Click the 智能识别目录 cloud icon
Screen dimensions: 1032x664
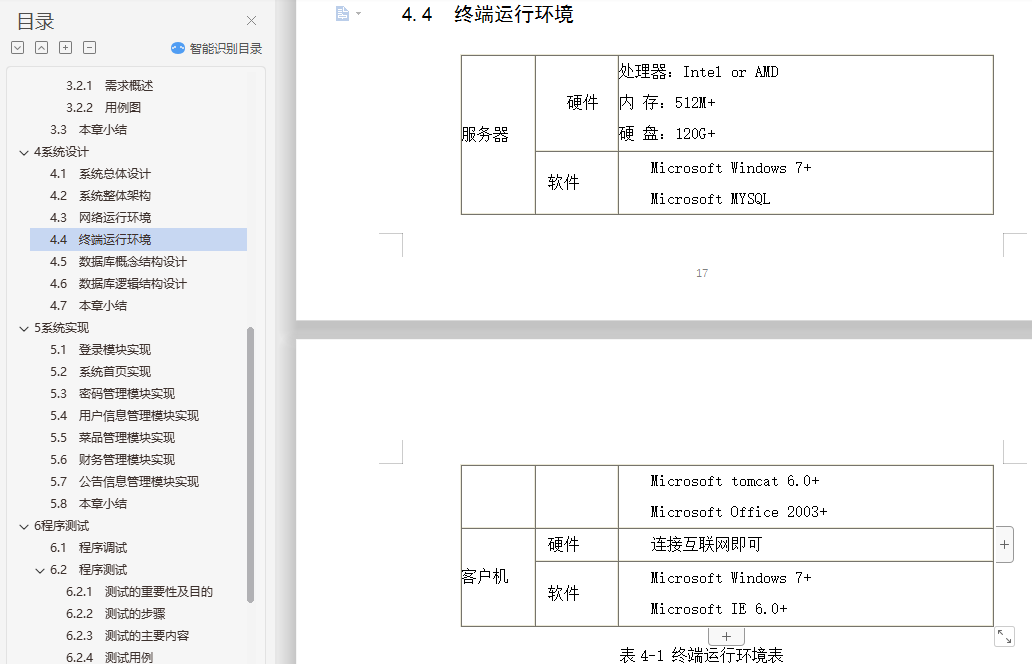[178, 48]
